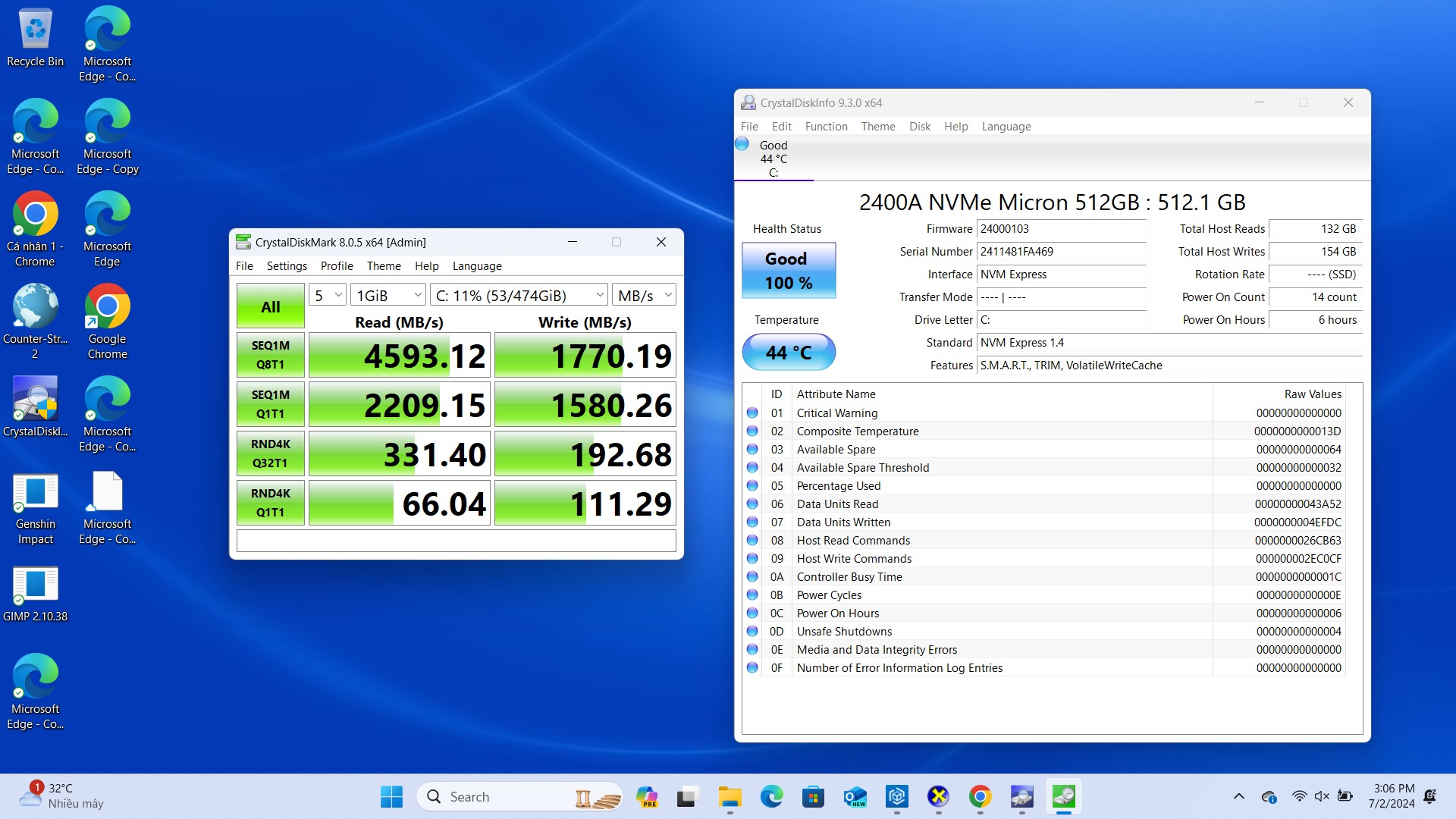Open CrystalDiskMark Profile menu
Viewport: 1456px width, 819px height.
click(x=337, y=266)
